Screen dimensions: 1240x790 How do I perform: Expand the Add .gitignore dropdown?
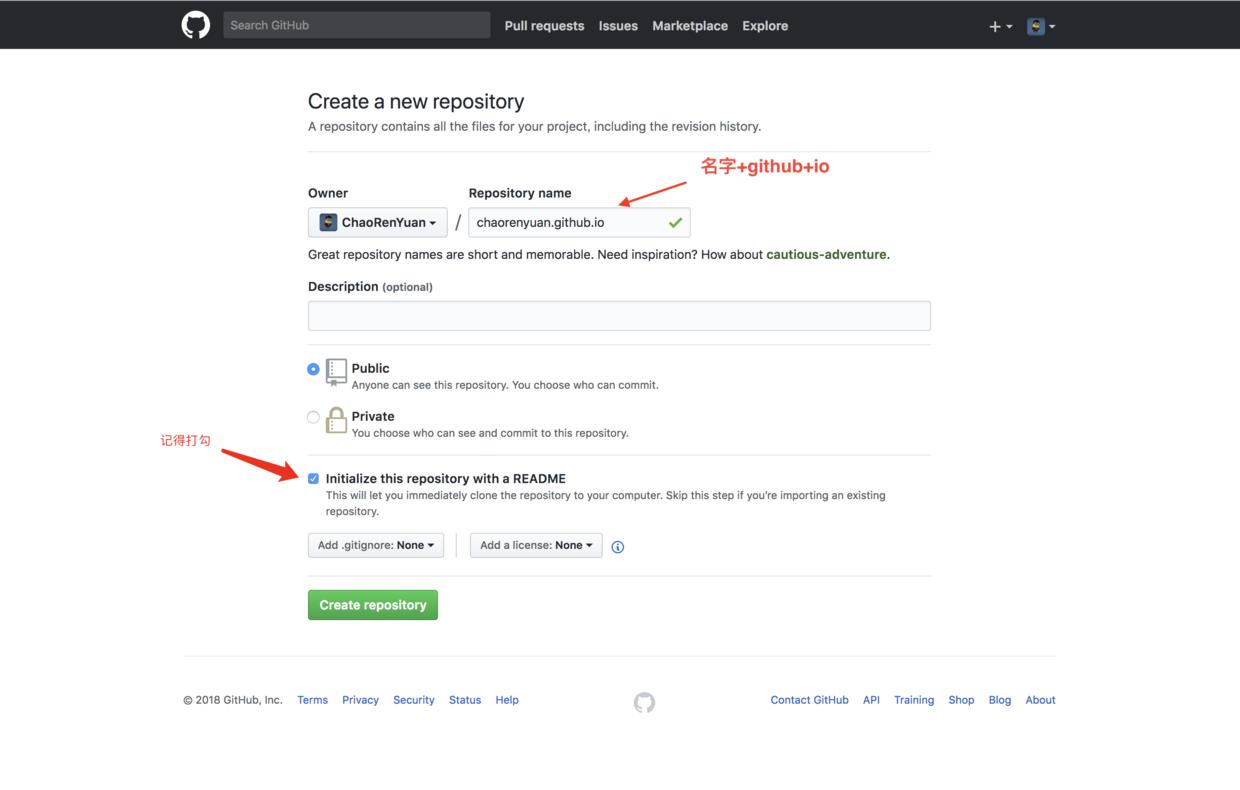(x=376, y=545)
